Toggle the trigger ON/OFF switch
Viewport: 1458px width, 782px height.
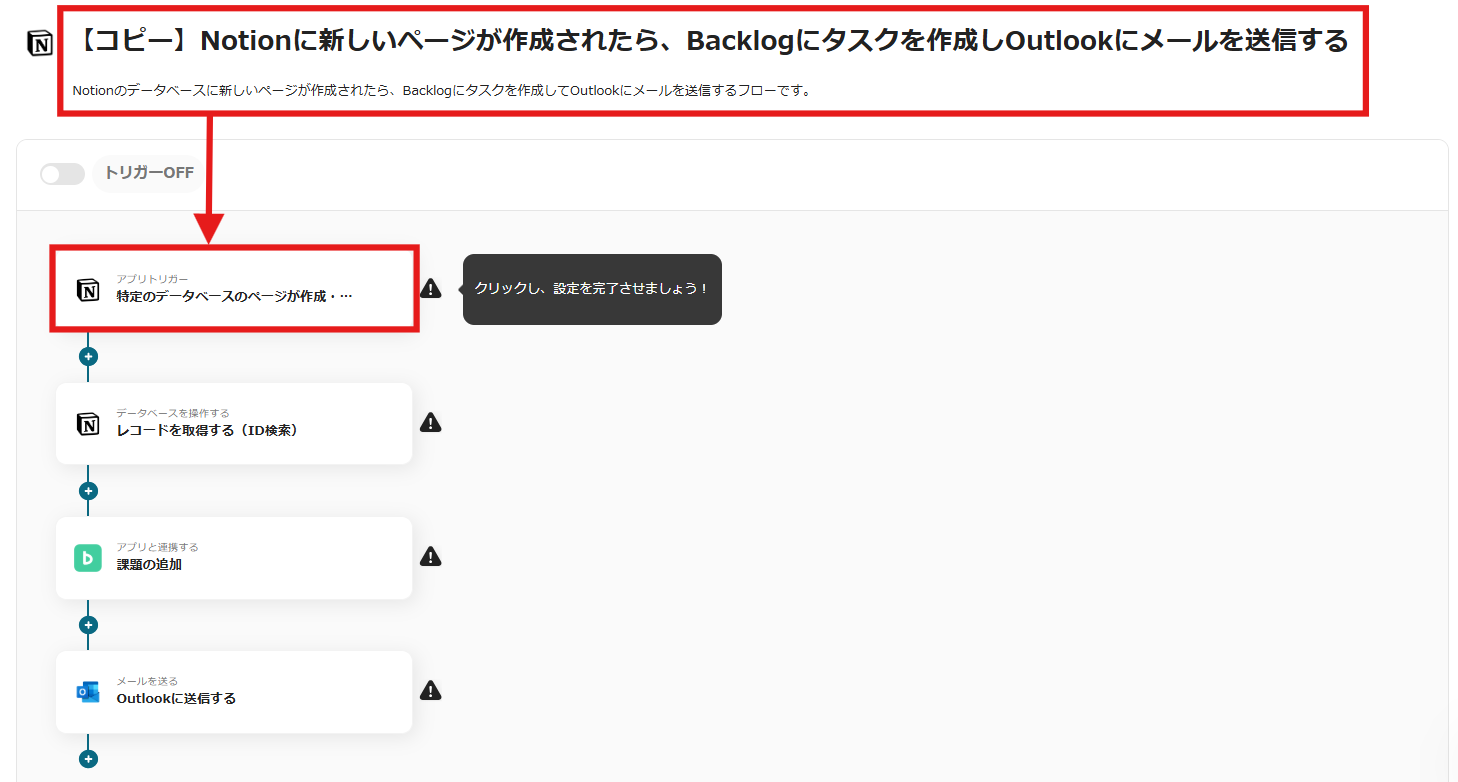point(62,174)
